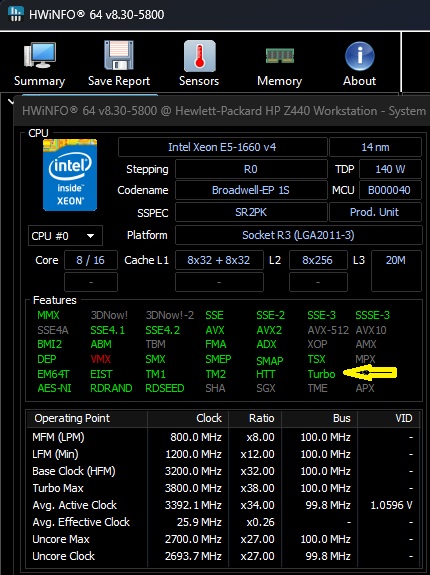Click the HWiNFO app icon in title bar
Viewport: 430px width, 575px height.
15,14
